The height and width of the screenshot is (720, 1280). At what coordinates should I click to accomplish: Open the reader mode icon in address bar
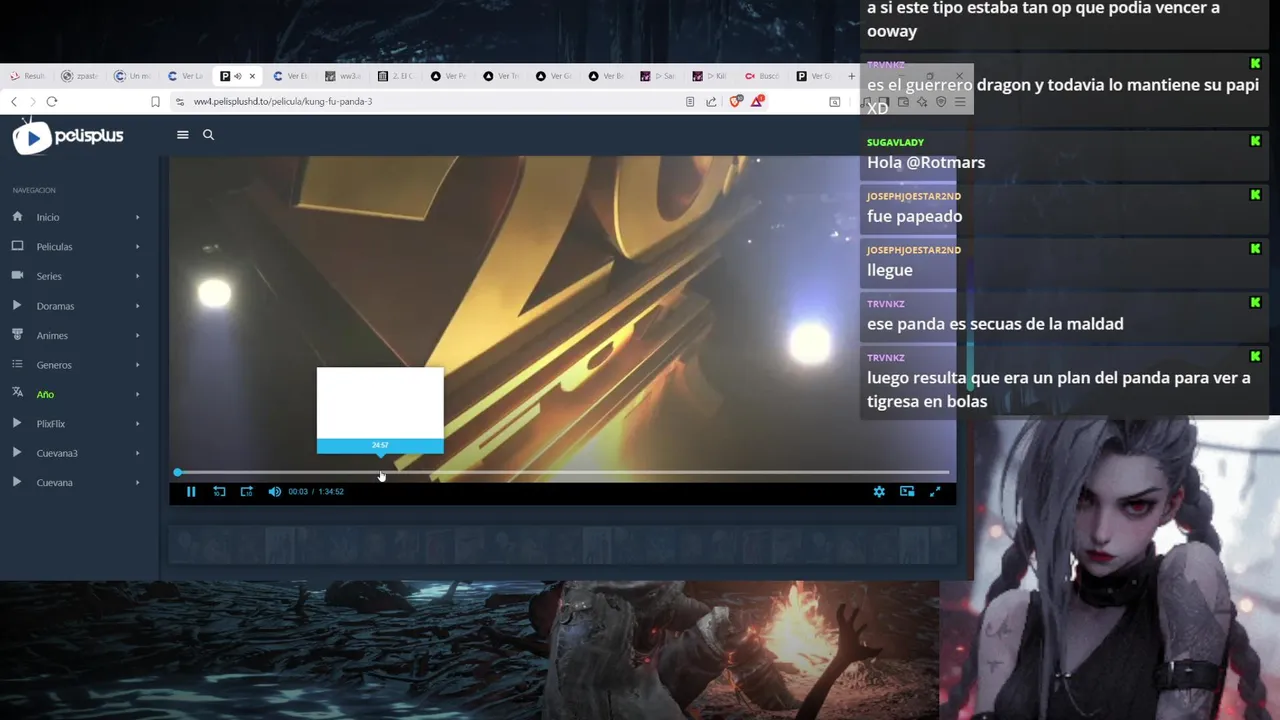[x=690, y=101]
